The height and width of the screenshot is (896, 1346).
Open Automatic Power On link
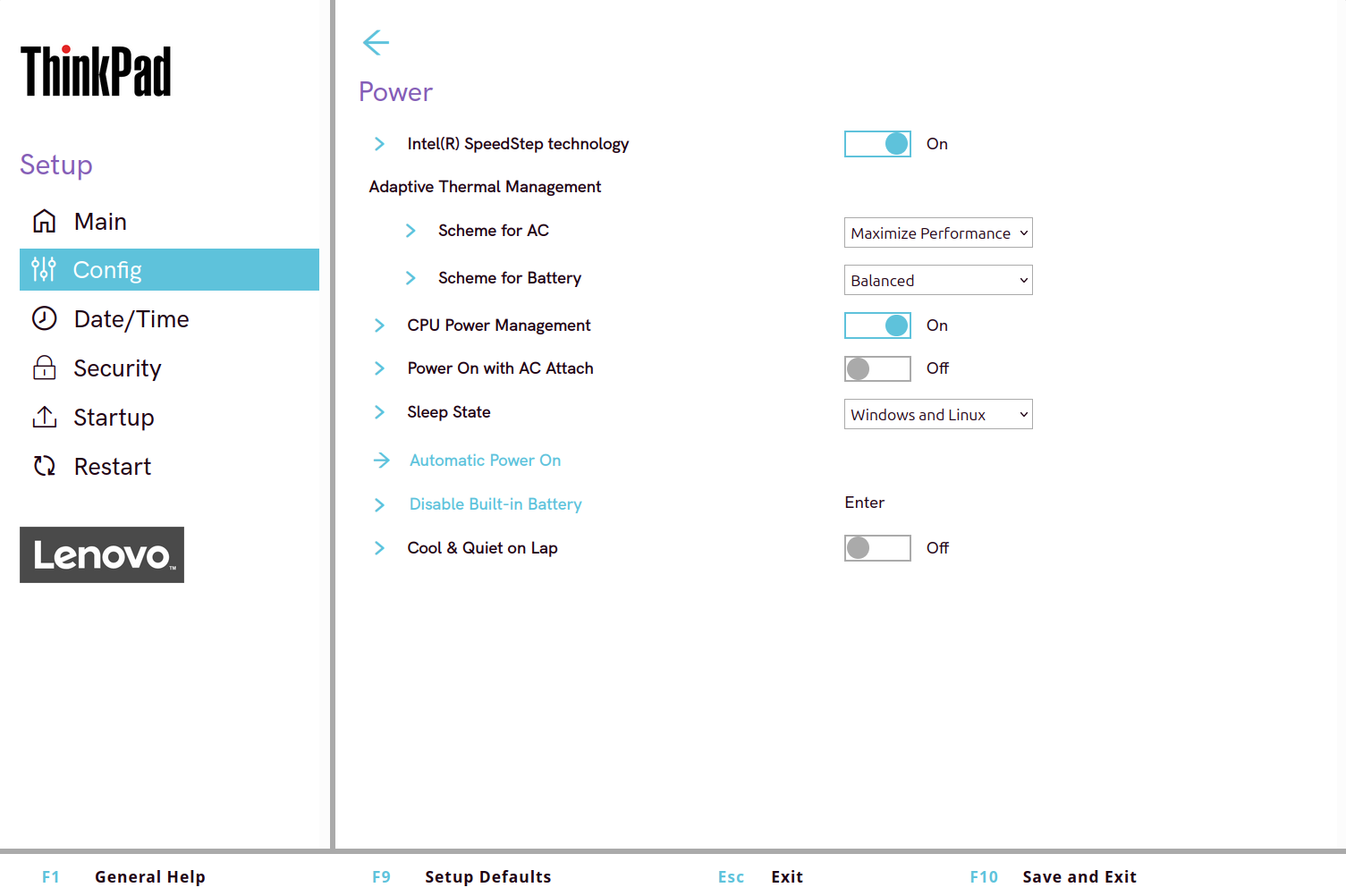tap(485, 460)
